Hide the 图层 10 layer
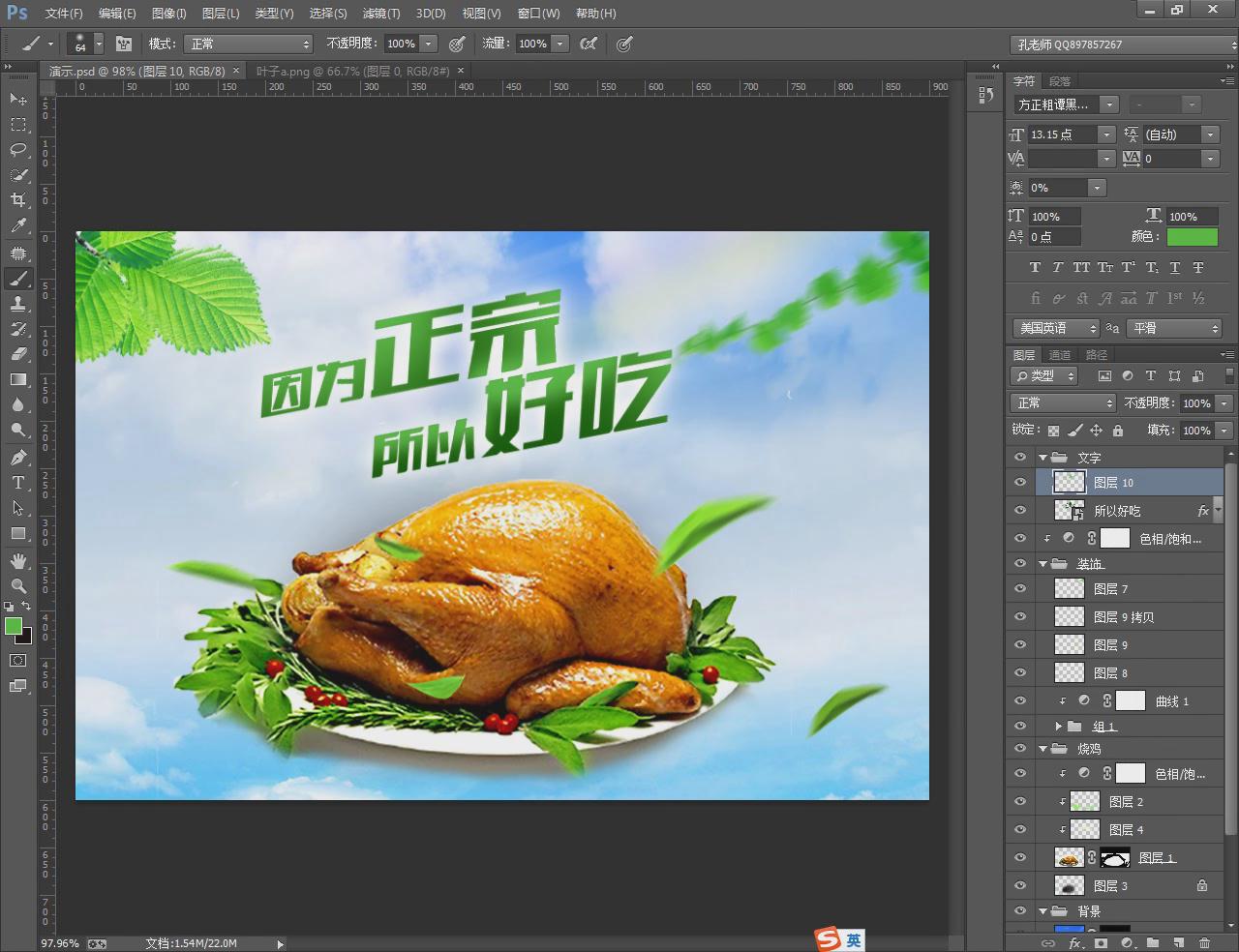 pos(1019,482)
